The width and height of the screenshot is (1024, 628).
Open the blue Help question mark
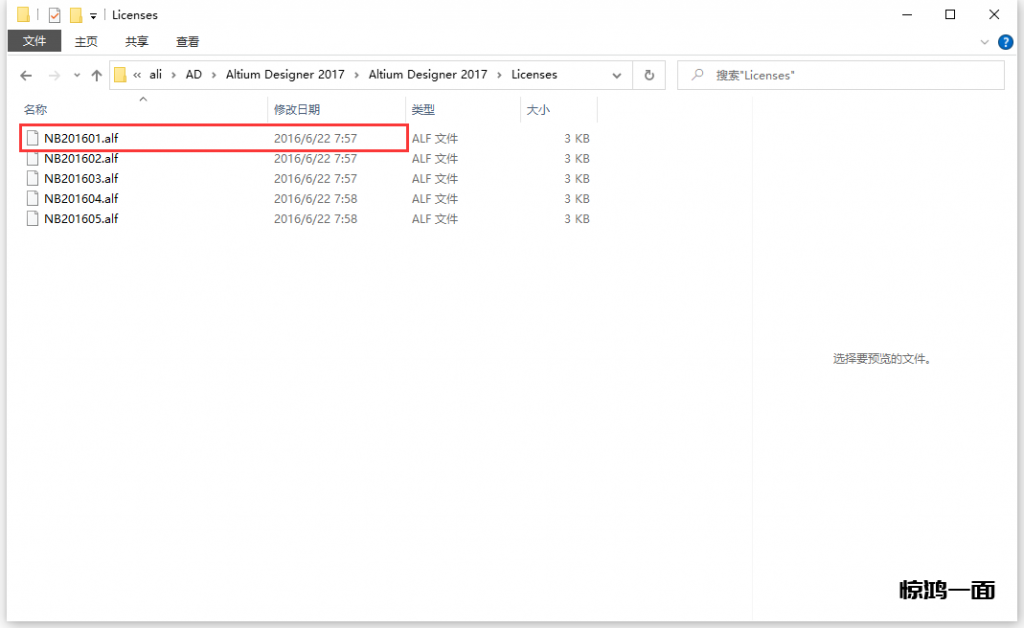pos(1005,42)
